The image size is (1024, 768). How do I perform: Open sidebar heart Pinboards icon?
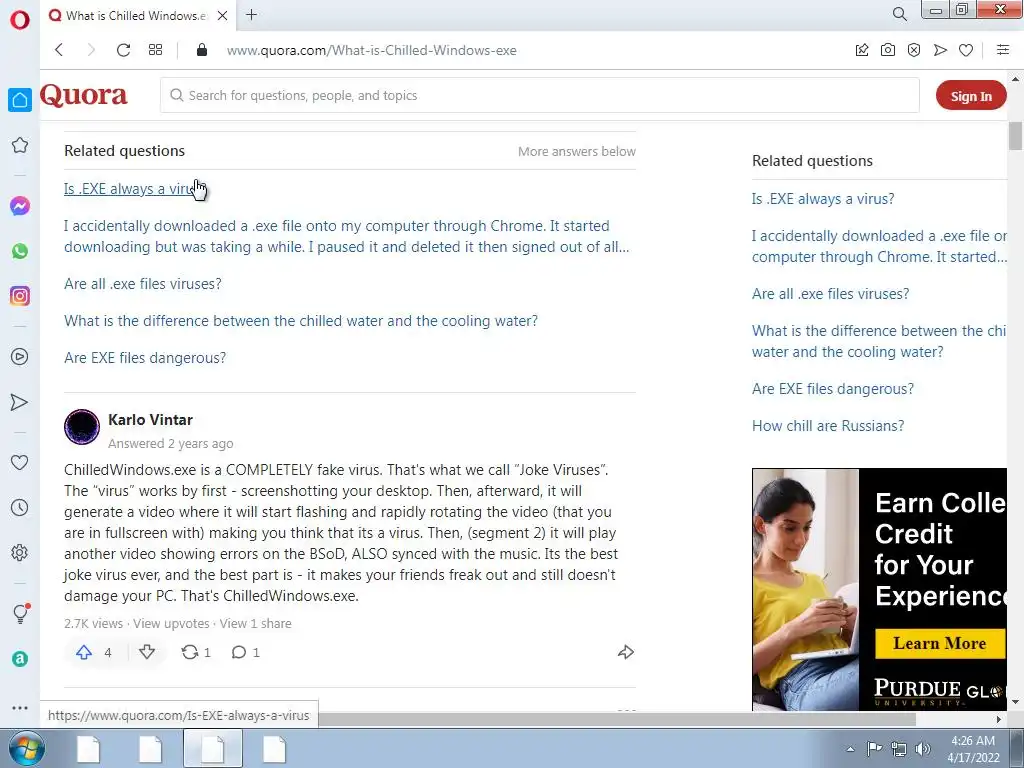pyautogui.click(x=20, y=462)
